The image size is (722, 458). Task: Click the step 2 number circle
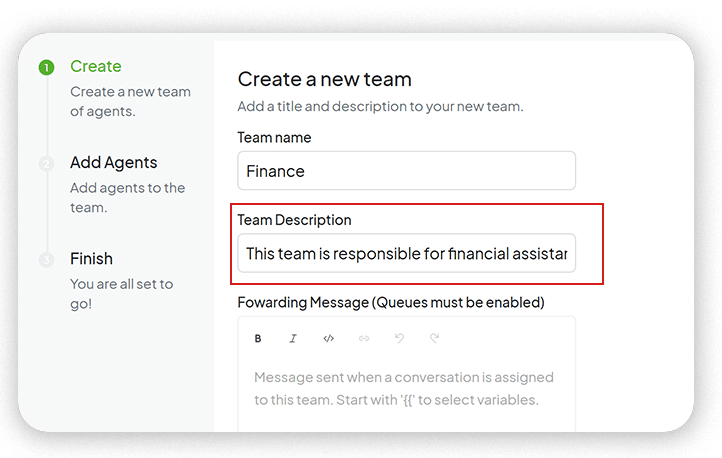click(46, 163)
